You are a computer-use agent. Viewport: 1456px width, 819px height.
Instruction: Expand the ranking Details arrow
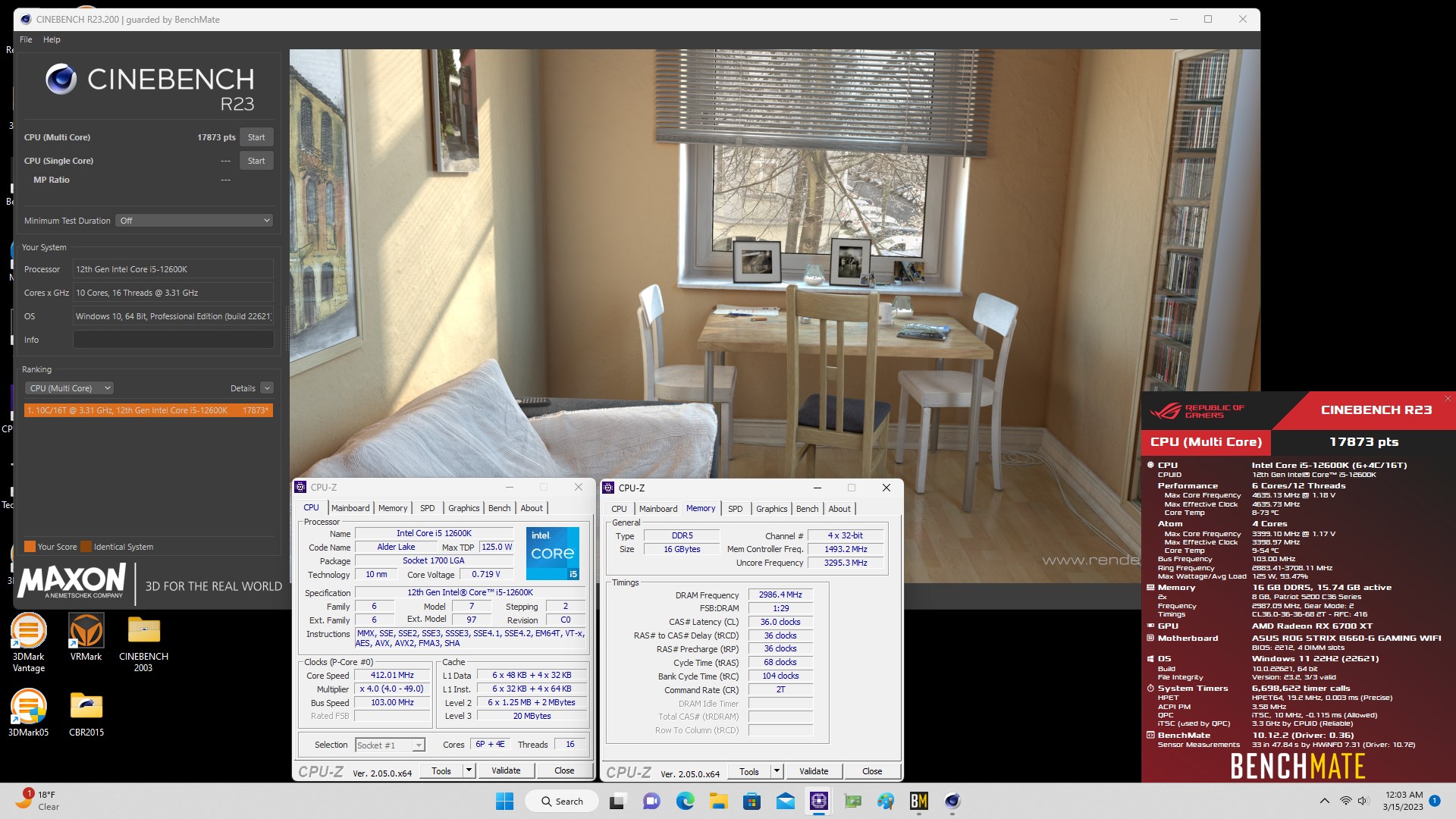(267, 388)
